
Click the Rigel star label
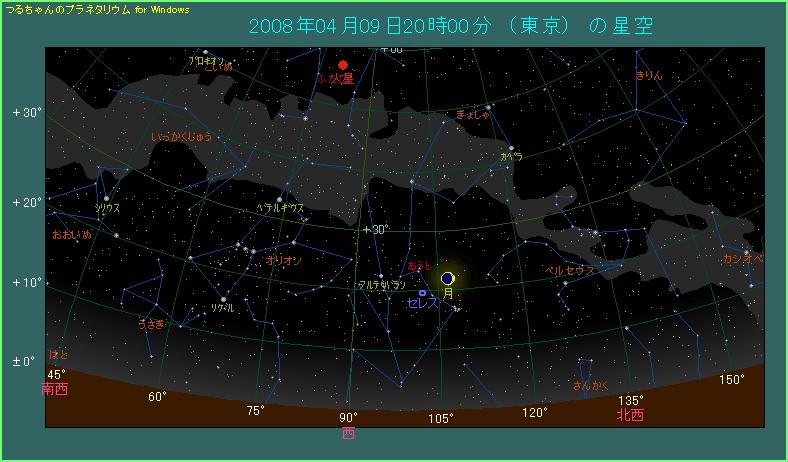point(223,308)
